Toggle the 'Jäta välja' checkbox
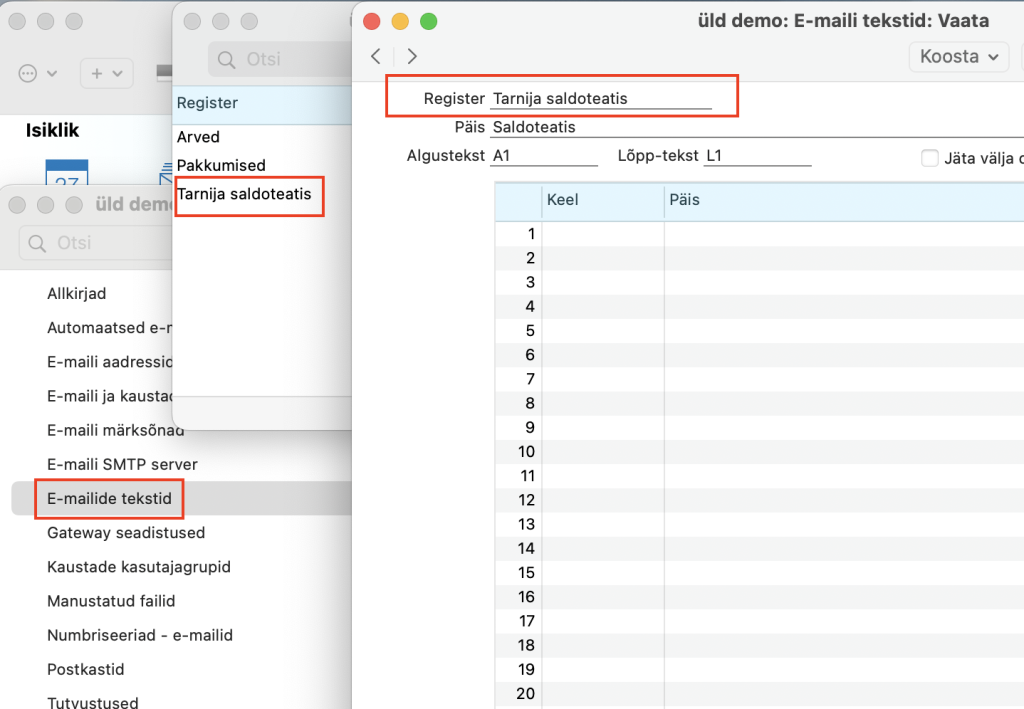1024x709 pixels. (x=930, y=157)
